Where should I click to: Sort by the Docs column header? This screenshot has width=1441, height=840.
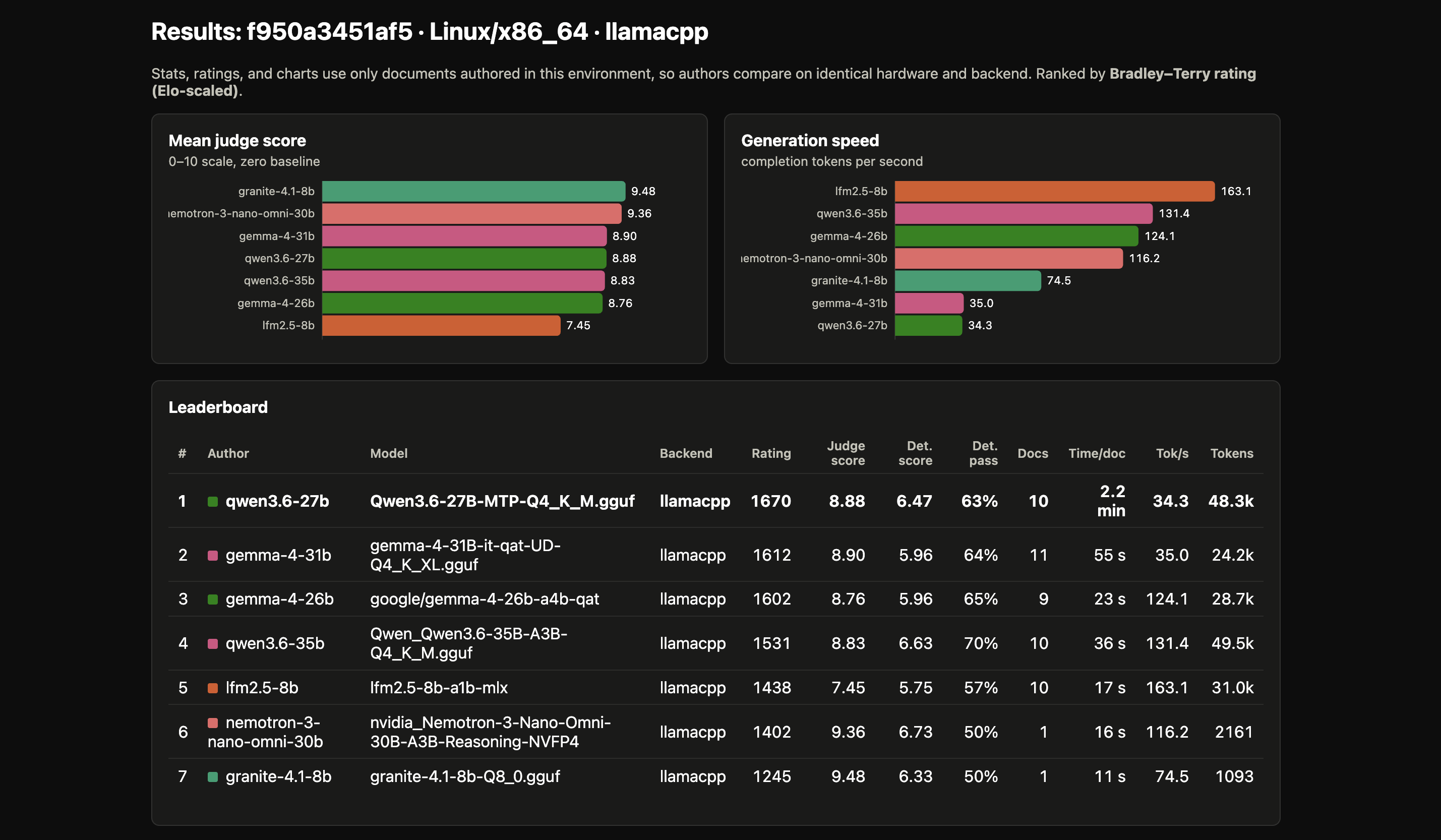coord(1033,453)
